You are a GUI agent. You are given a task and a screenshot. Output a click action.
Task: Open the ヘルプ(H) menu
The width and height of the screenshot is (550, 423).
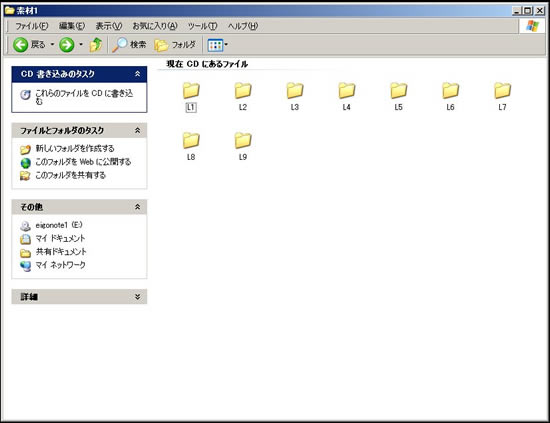click(x=243, y=26)
